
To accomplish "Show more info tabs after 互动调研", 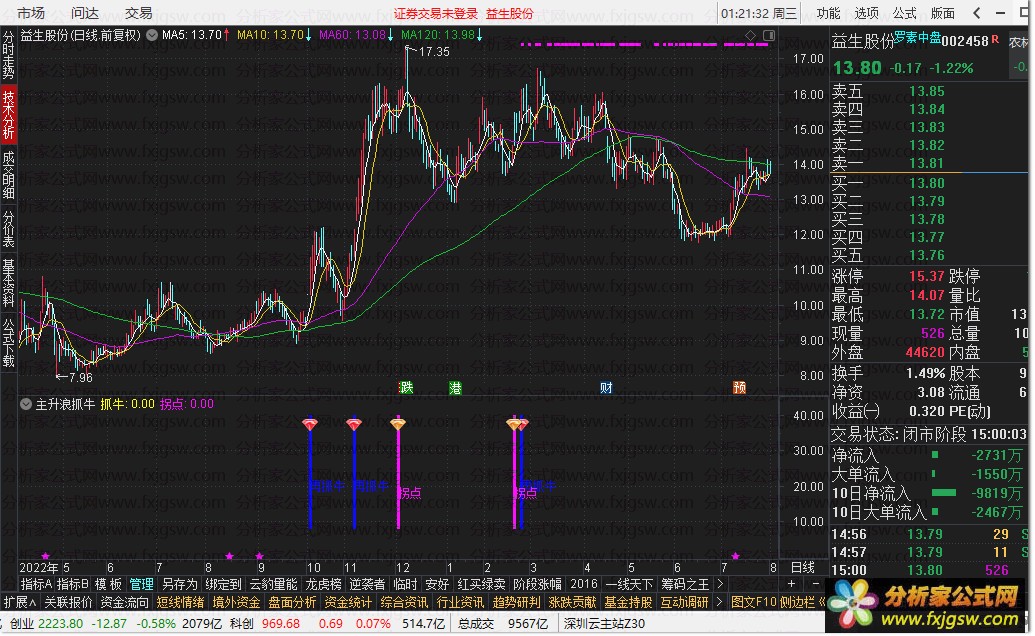I will pyautogui.click(x=719, y=602).
